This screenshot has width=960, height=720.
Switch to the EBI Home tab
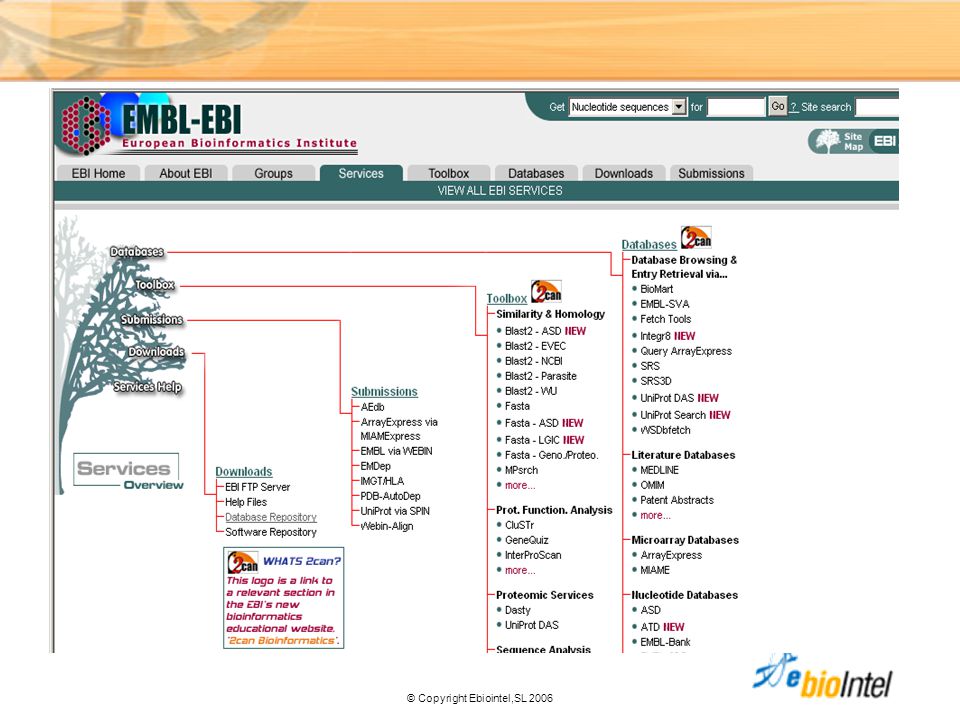click(98, 173)
